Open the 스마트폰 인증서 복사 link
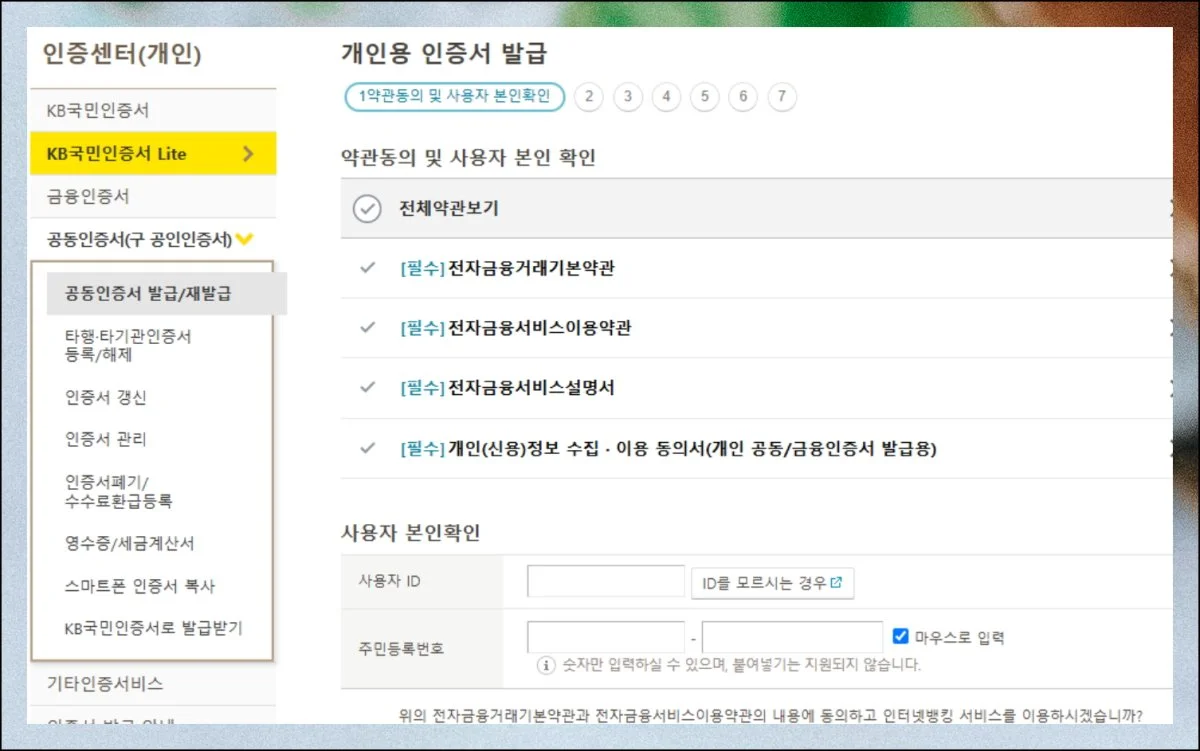This screenshot has width=1200, height=751. 140,586
